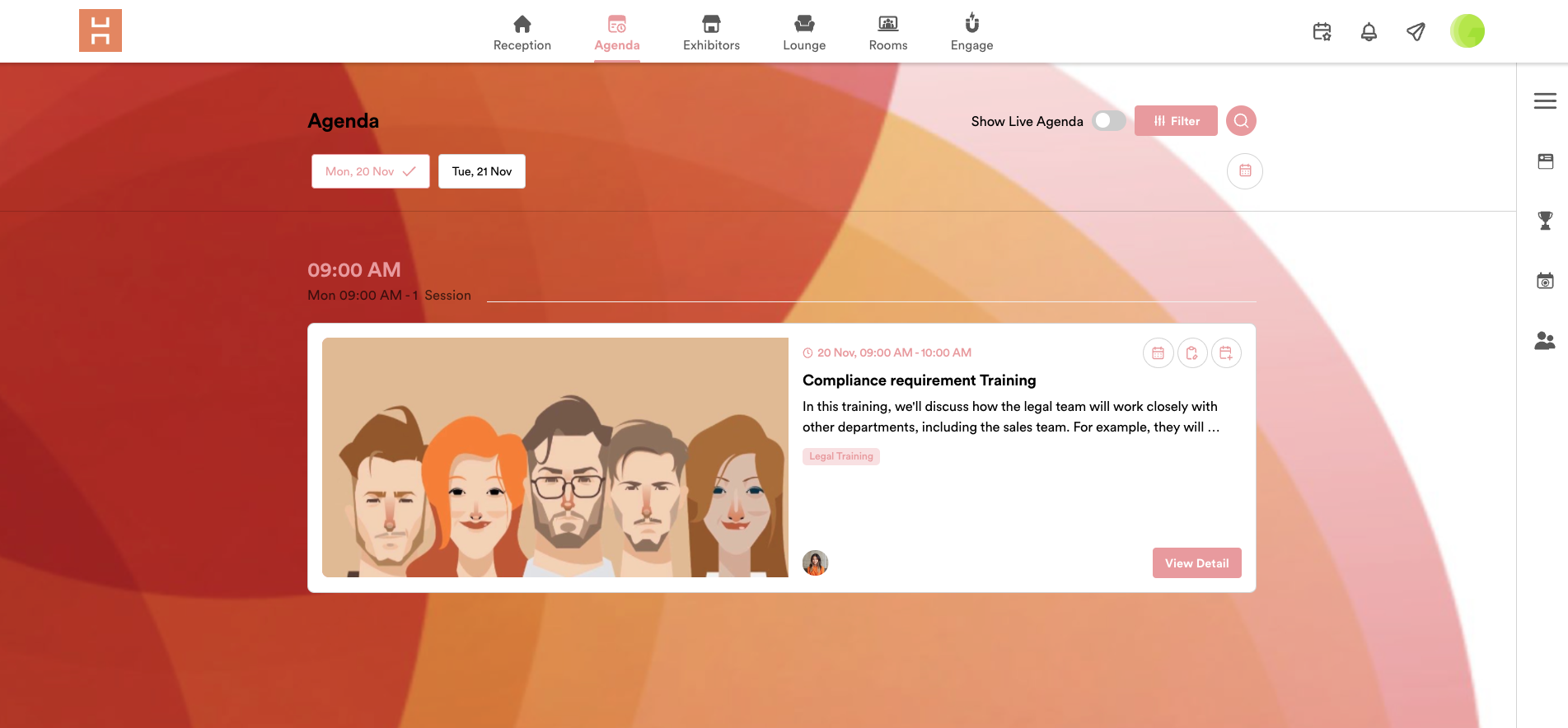Open leaderboard trophy icon in sidebar
1568x728 pixels.
(x=1546, y=221)
